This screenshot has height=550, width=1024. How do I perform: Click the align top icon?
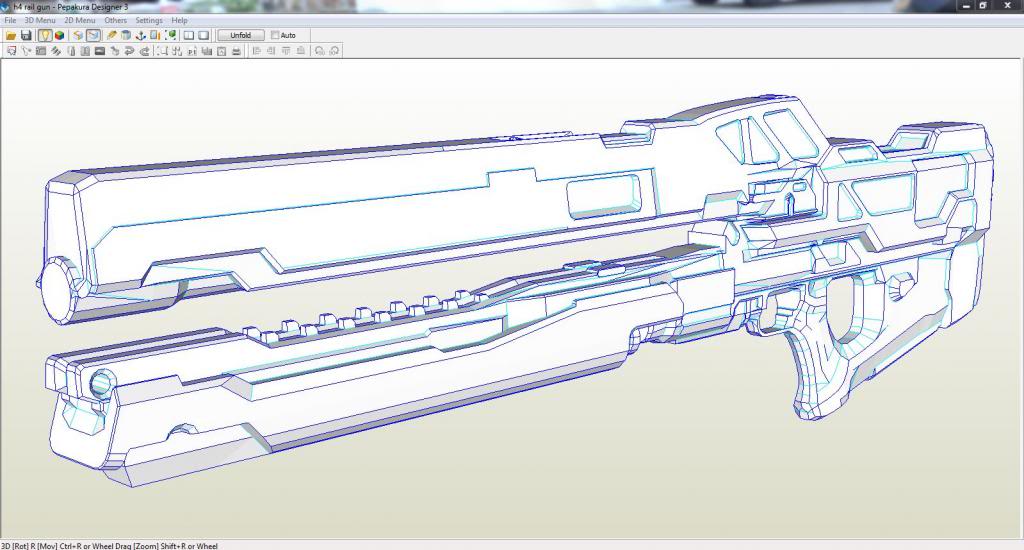[x=286, y=51]
